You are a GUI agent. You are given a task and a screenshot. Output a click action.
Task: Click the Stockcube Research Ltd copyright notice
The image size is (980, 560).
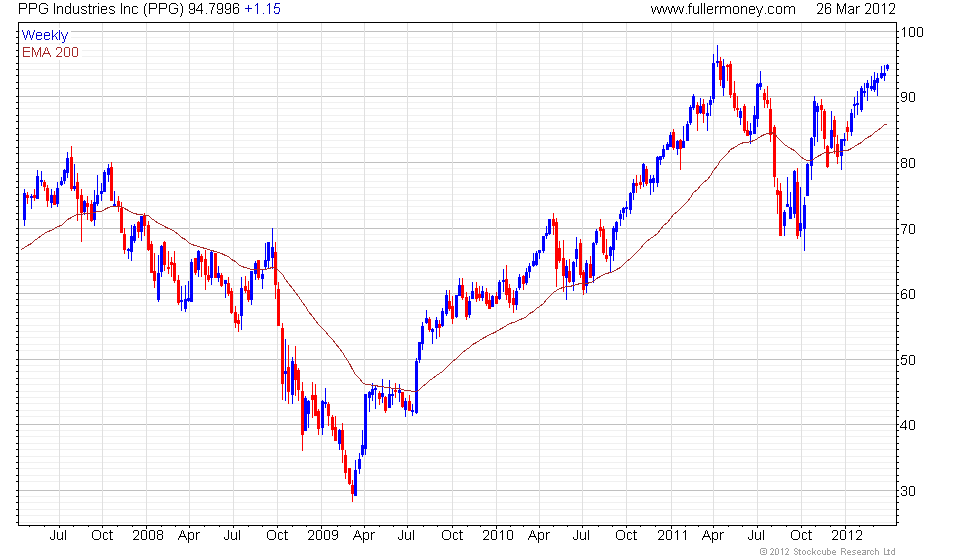click(x=826, y=552)
